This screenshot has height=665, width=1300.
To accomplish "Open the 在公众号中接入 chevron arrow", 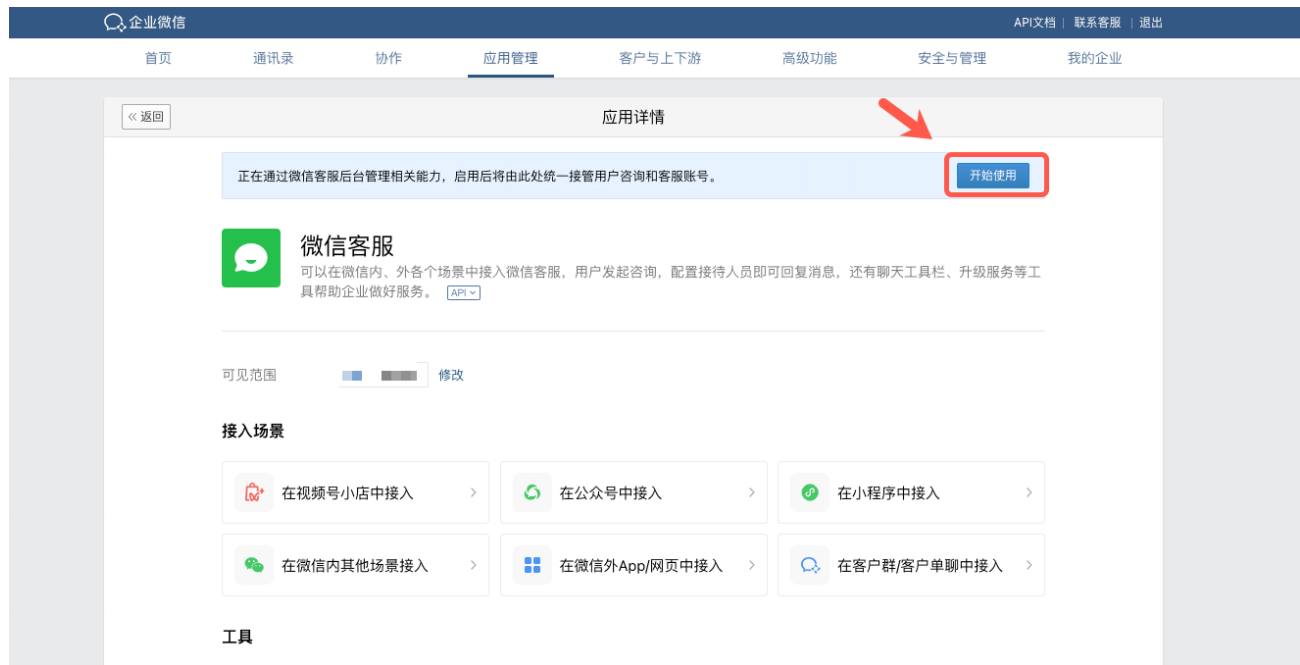I will point(751,493).
